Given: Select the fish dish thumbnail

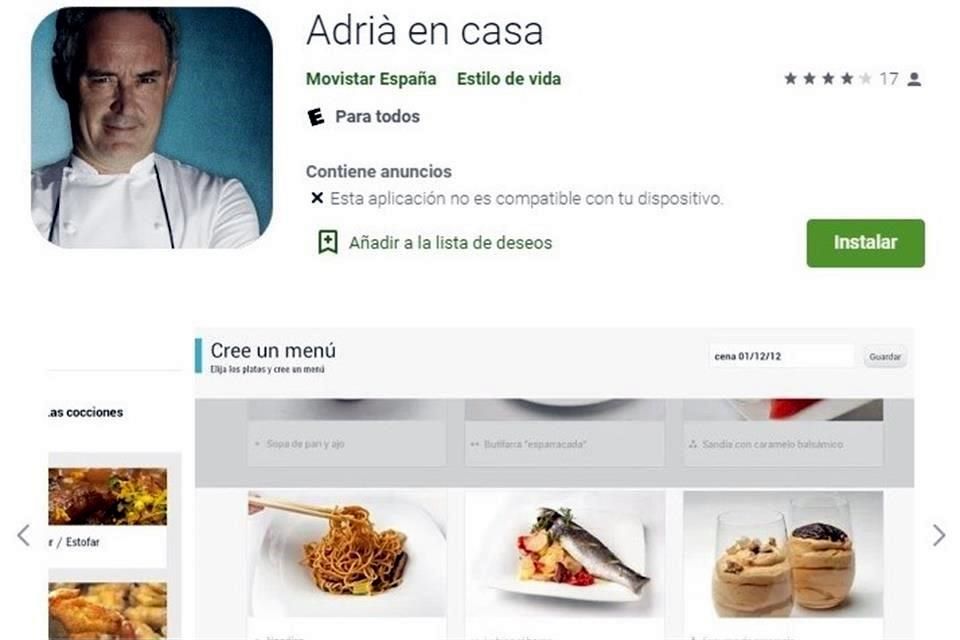Looking at the screenshot, I should pos(565,554).
